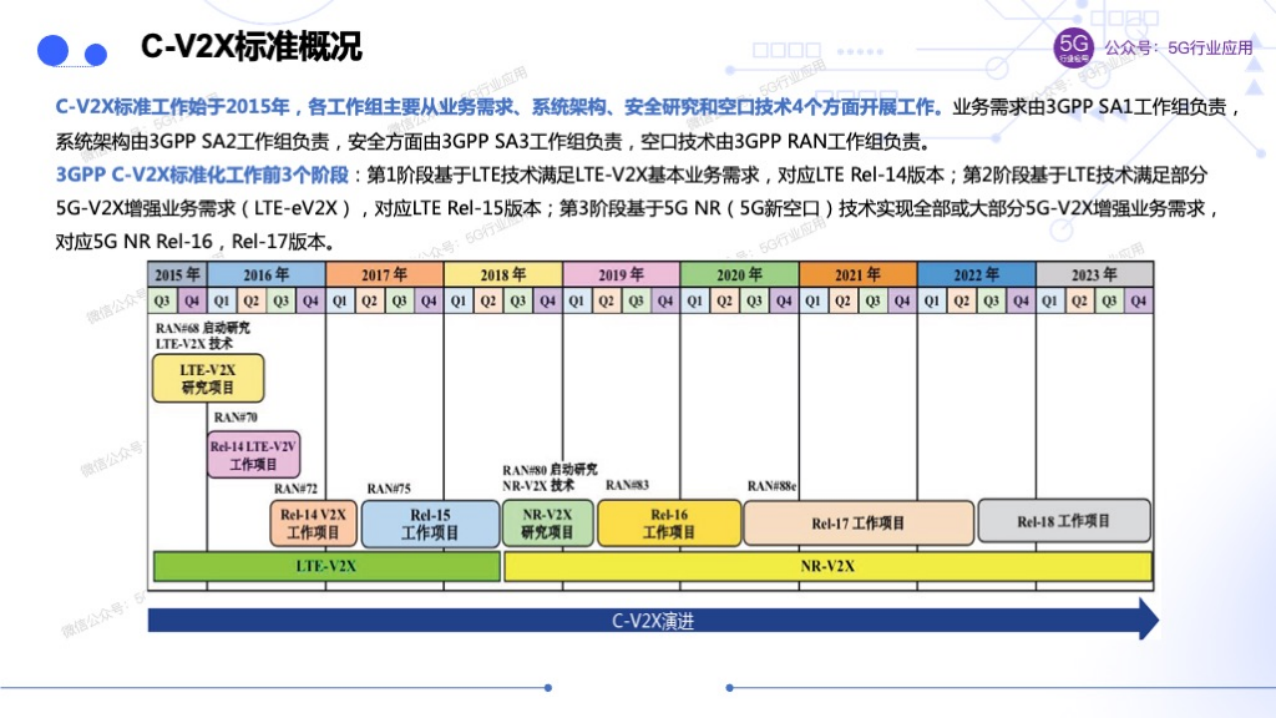Click the Q3 cell under 2019年
The width and height of the screenshot is (1276, 718).
coord(635,299)
